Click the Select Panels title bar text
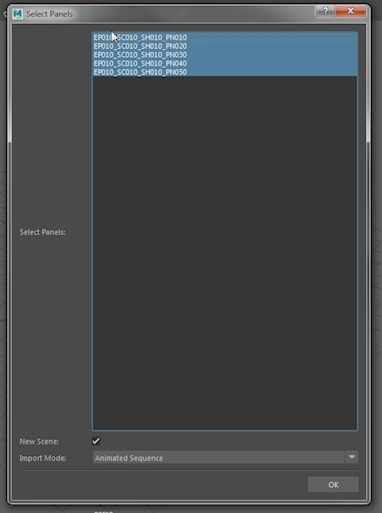Viewport: 382px width, 513px height. pos(49,14)
